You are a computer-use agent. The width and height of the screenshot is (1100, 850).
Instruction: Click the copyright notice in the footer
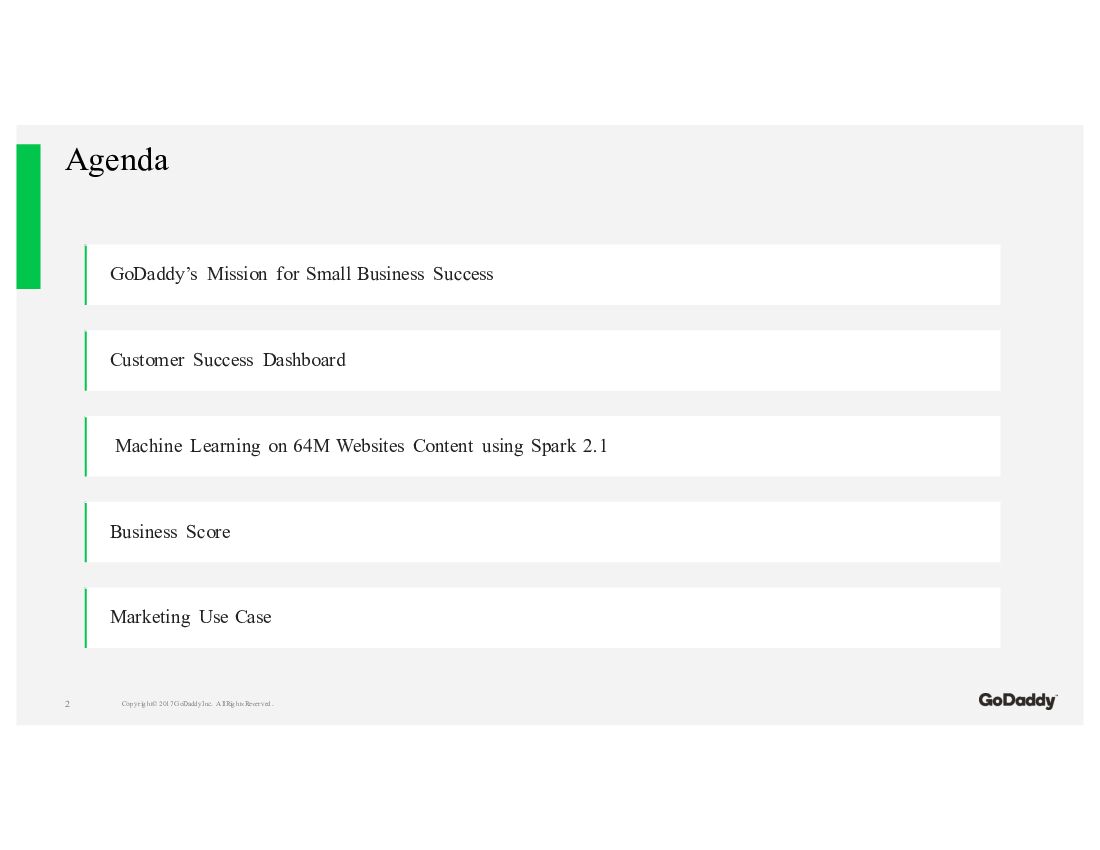click(197, 704)
